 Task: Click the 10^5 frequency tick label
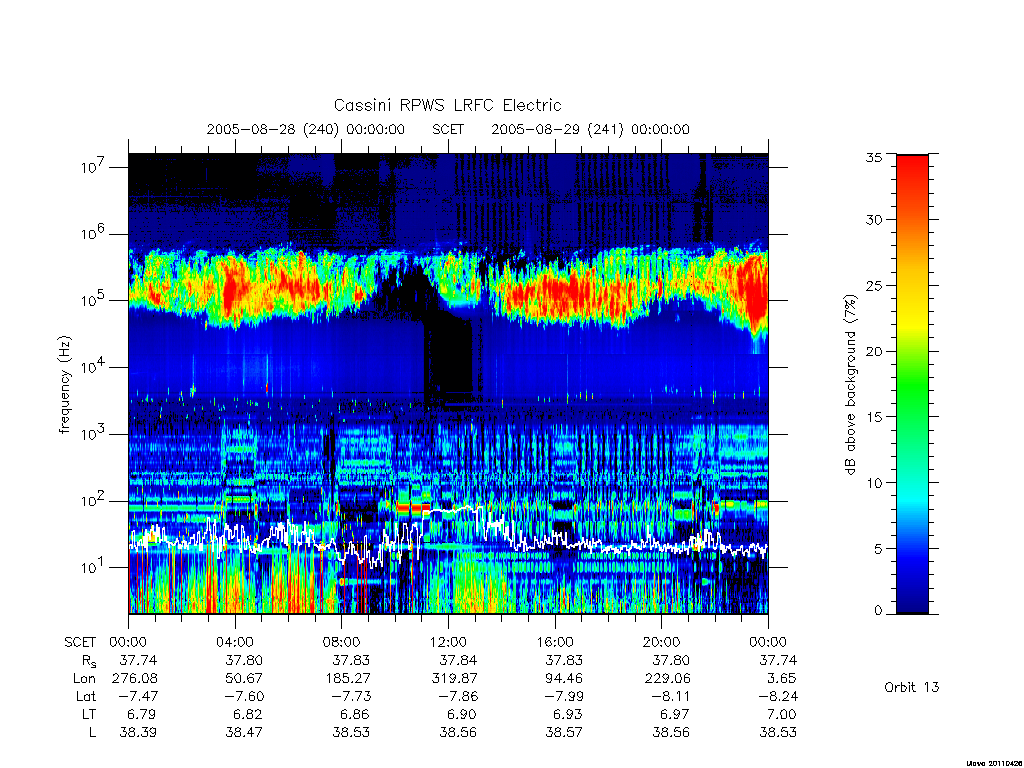pyautogui.click(x=94, y=300)
